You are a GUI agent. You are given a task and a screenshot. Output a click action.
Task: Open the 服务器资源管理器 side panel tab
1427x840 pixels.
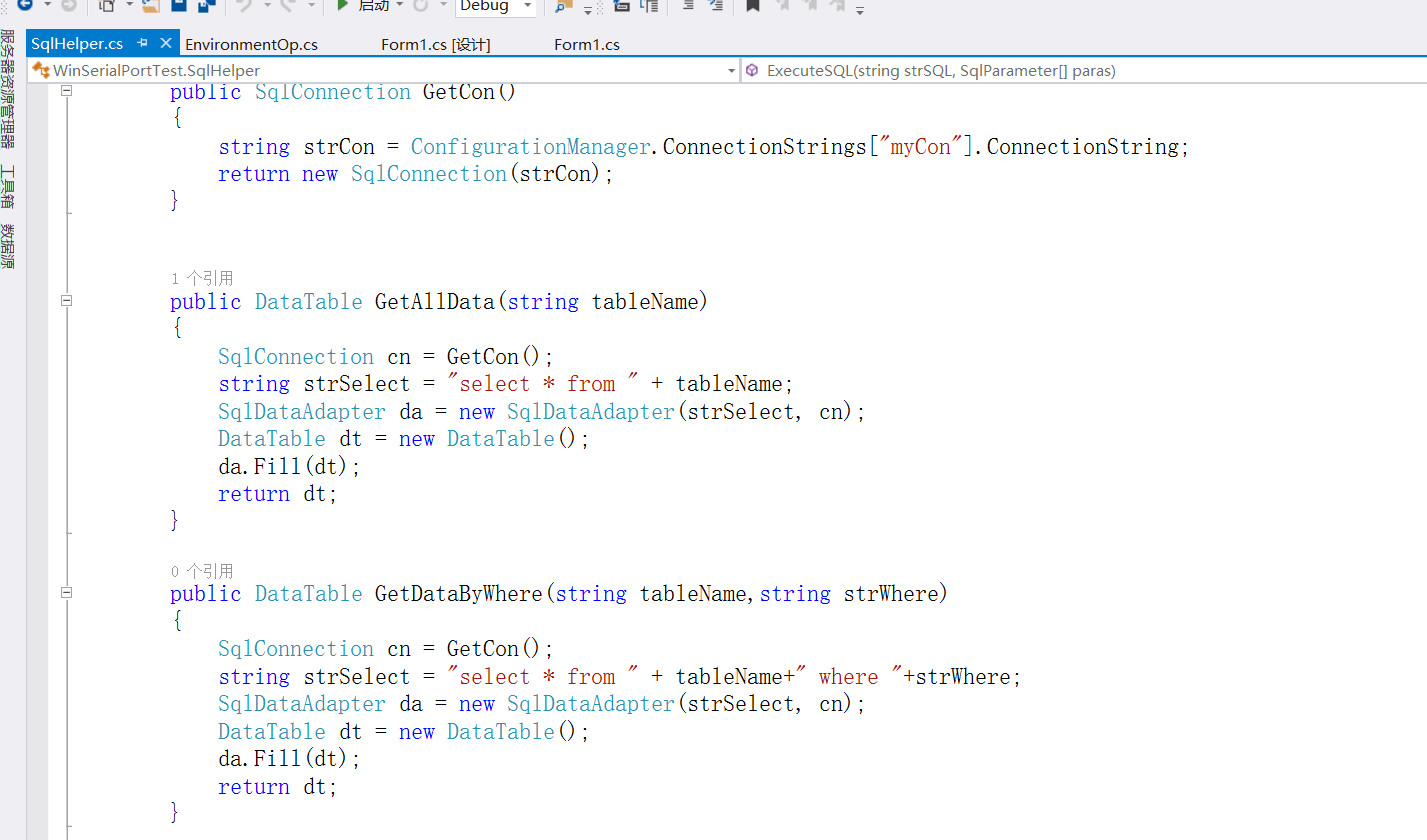coord(8,89)
